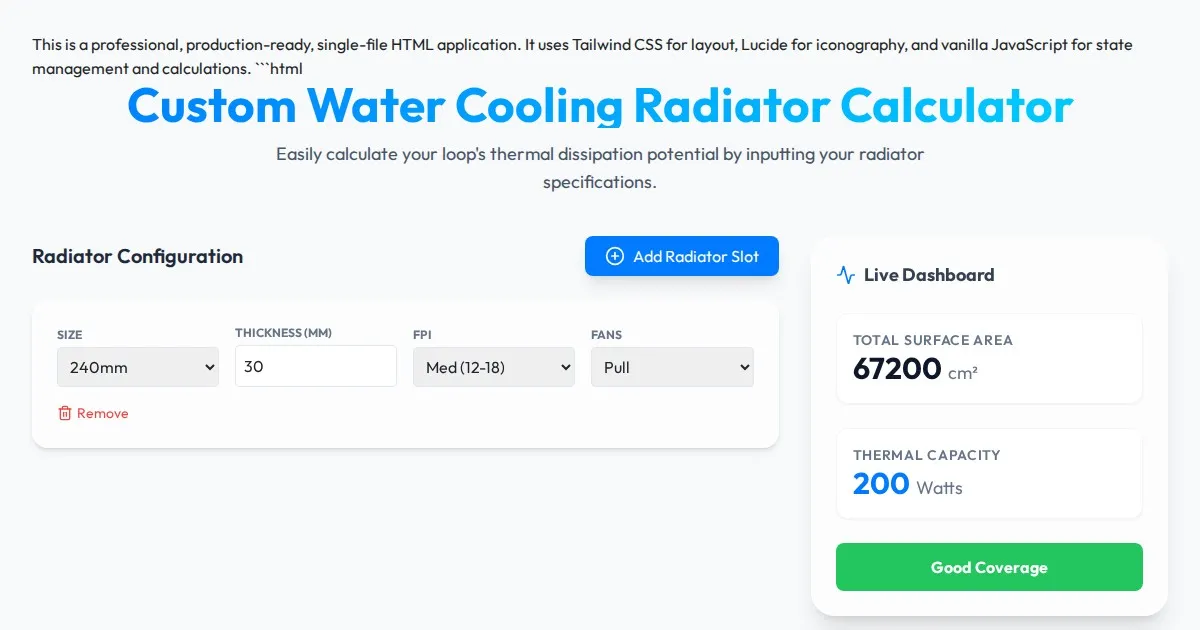Click the Total Surface Area card label

pyautogui.click(x=933, y=340)
